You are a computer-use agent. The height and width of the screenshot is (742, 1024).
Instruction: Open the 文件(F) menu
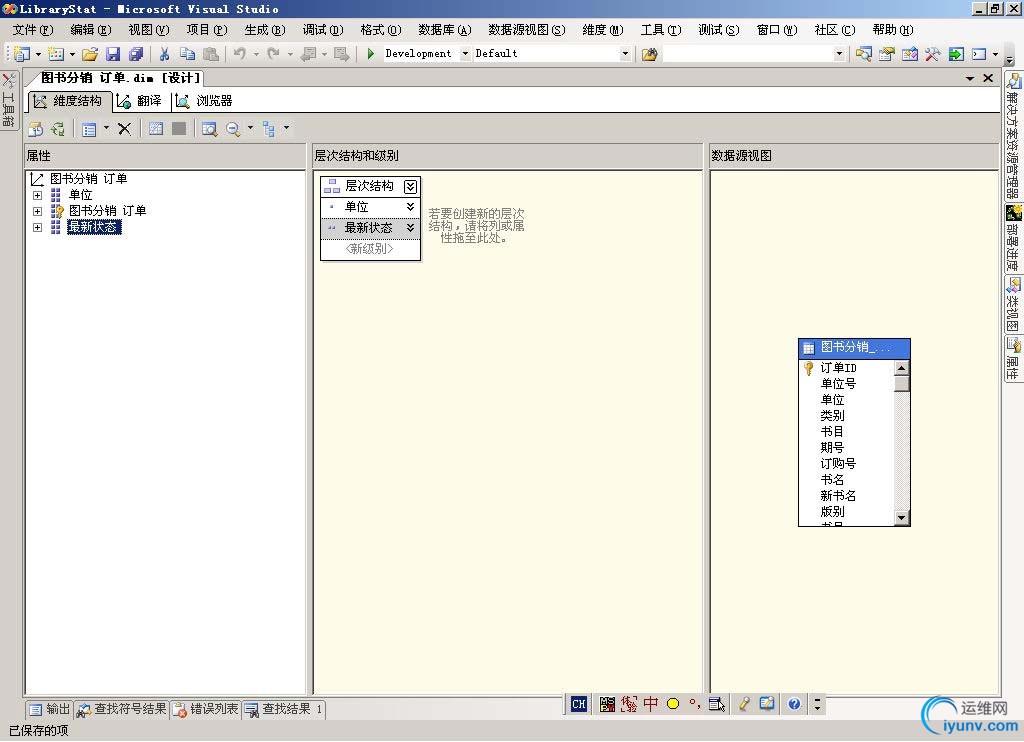pos(33,30)
